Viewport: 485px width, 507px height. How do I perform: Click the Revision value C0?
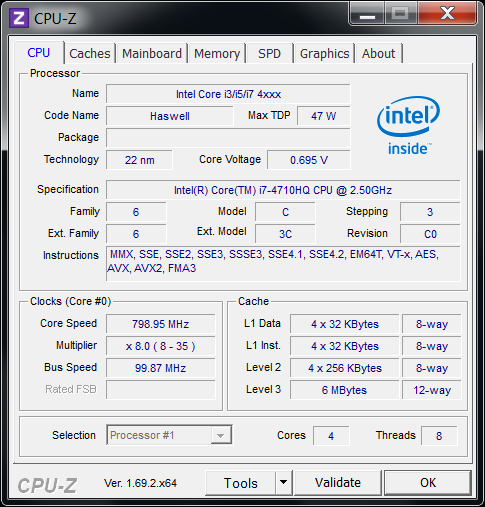coord(430,234)
